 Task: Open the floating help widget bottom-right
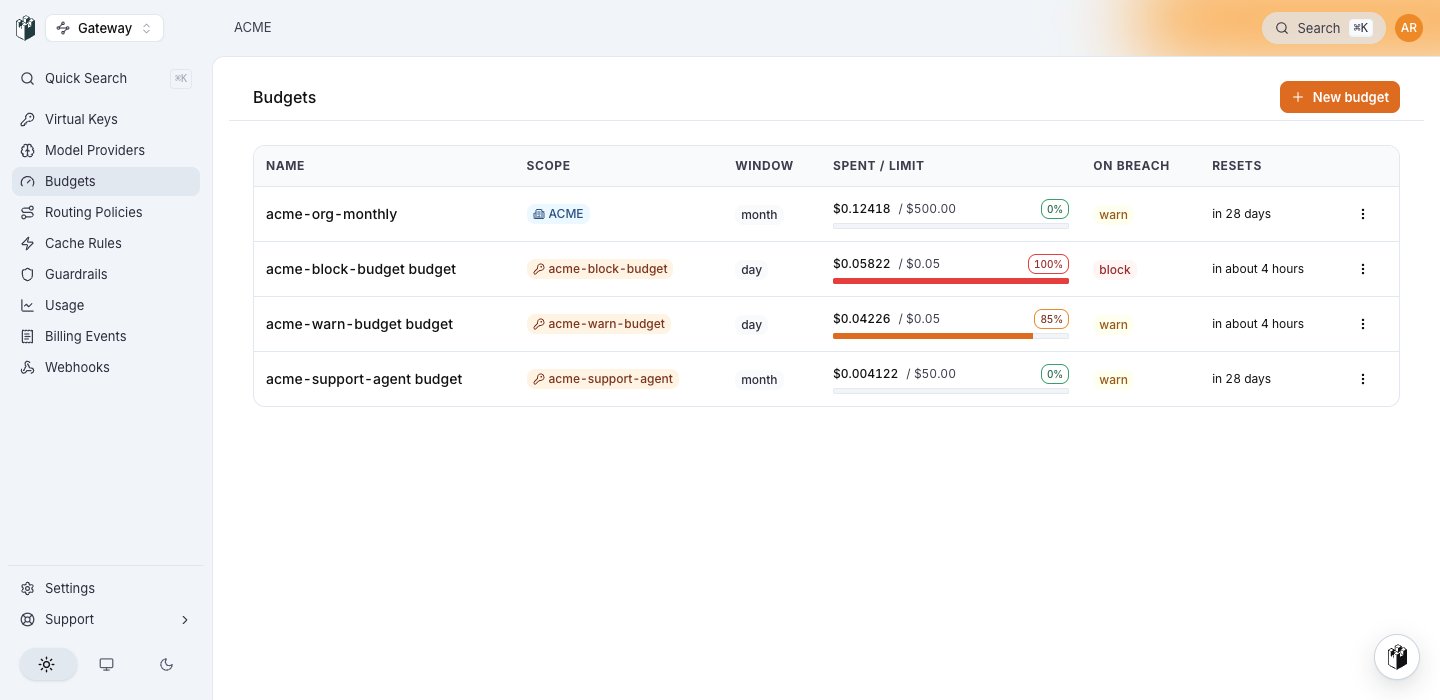1397,657
